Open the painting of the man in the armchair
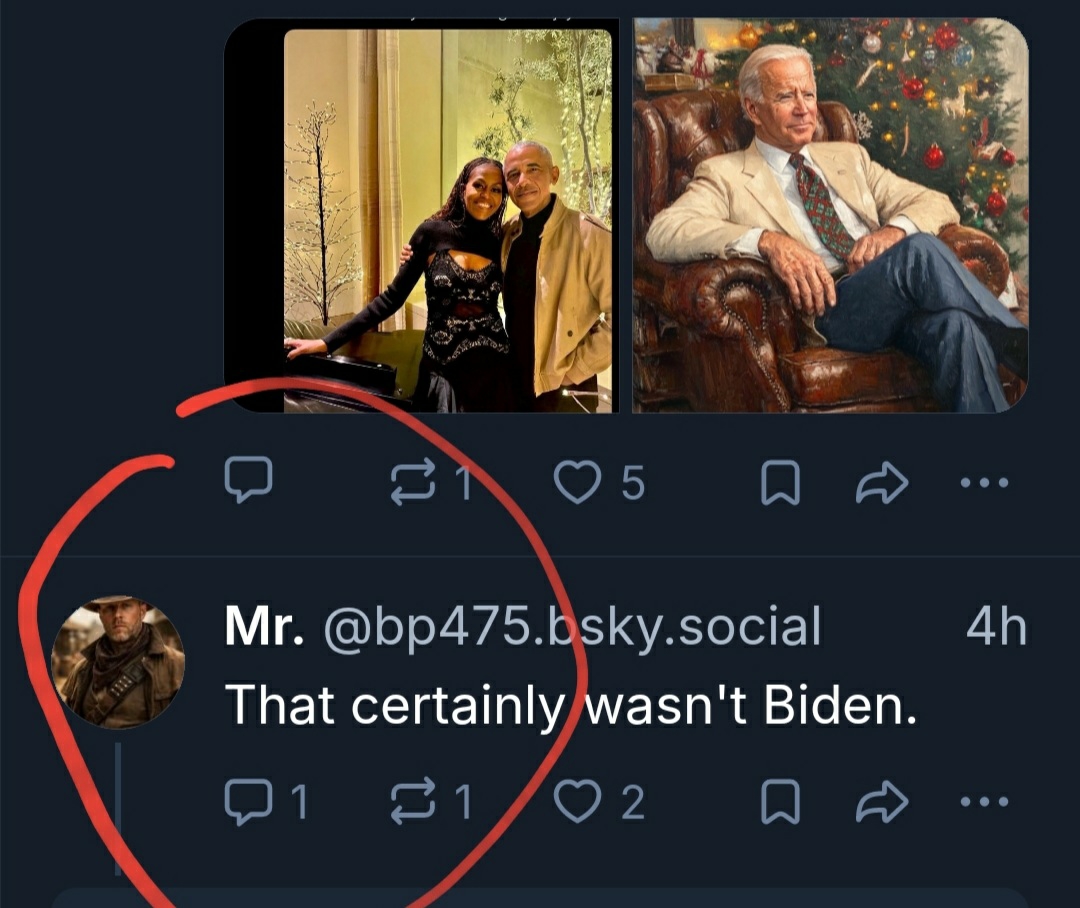The width and height of the screenshot is (1080, 908). coord(831,215)
